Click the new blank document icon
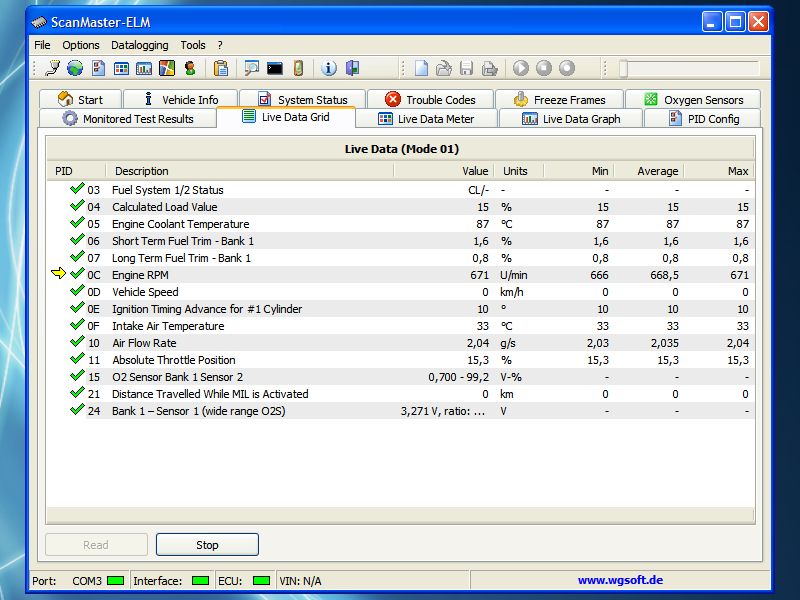 422,68
